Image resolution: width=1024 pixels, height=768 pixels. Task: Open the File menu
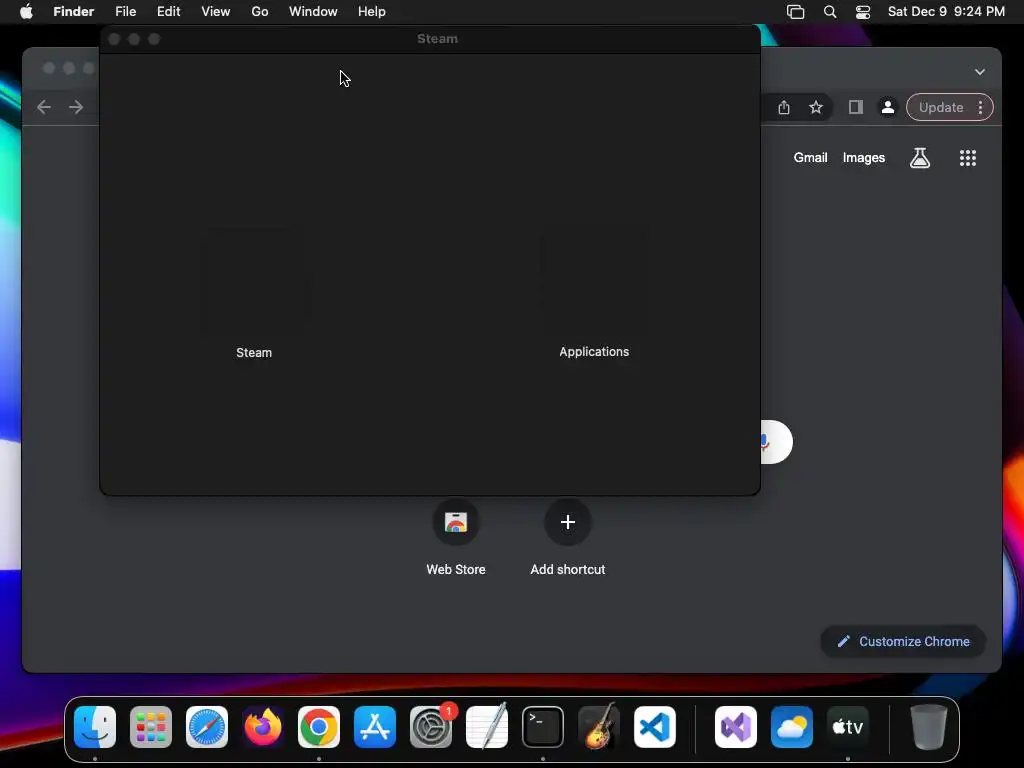coord(125,12)
